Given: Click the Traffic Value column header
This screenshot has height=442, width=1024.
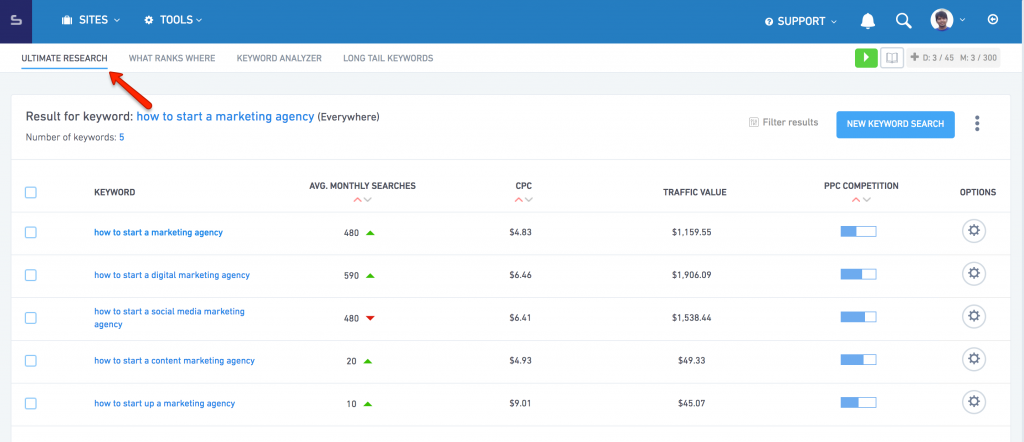Looking at the screenshot, I should (695, 193).
